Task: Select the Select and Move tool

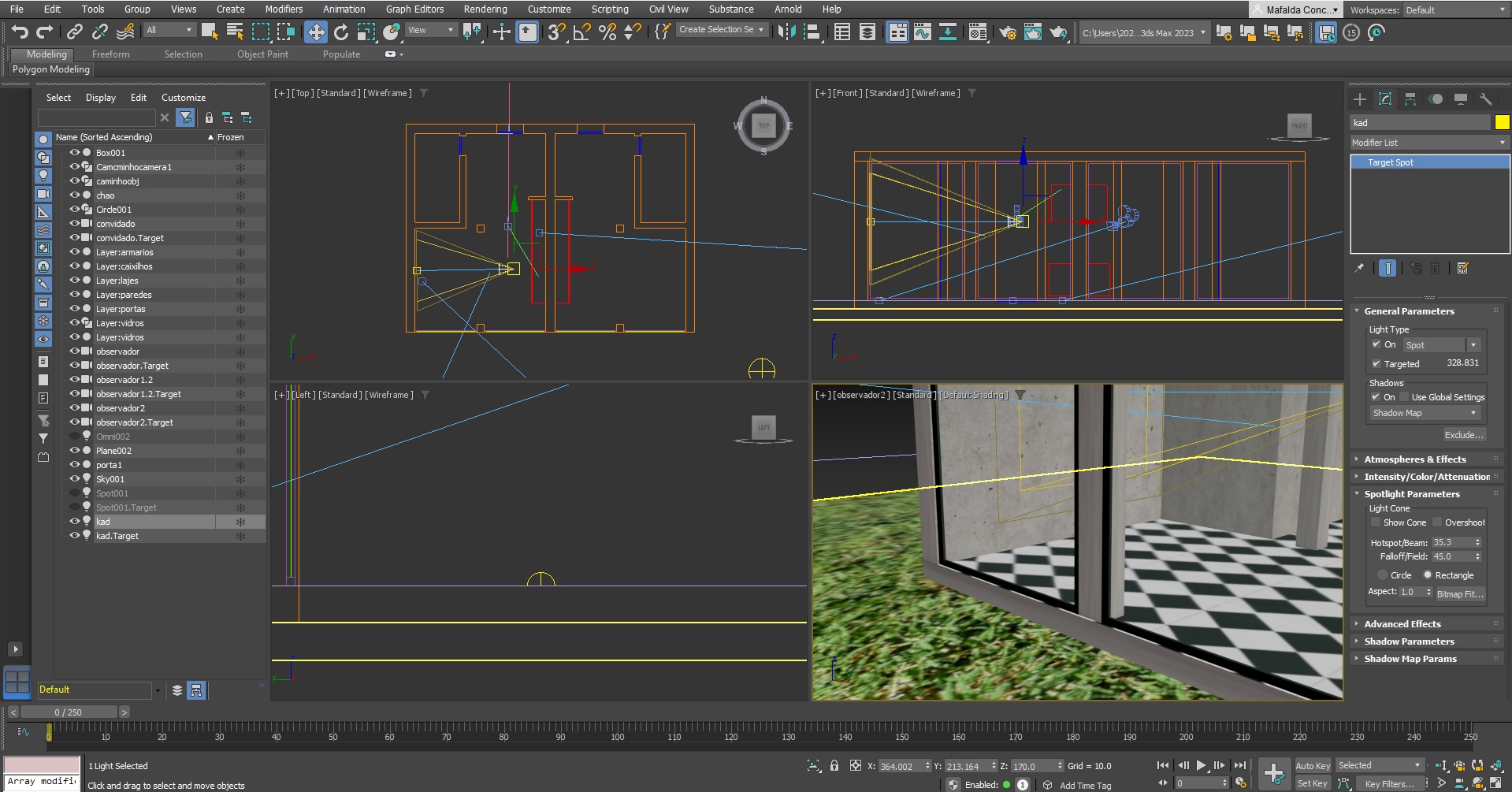Action: (316, 32)
